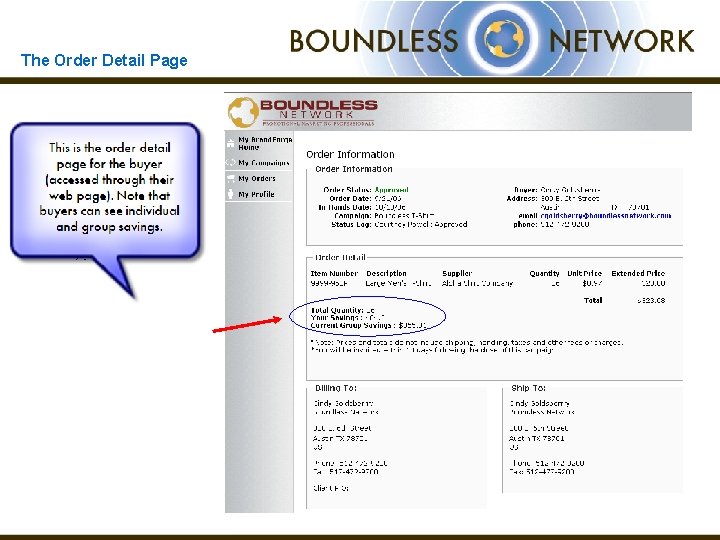Click the Current Group Savings line

tap(368, 326)
